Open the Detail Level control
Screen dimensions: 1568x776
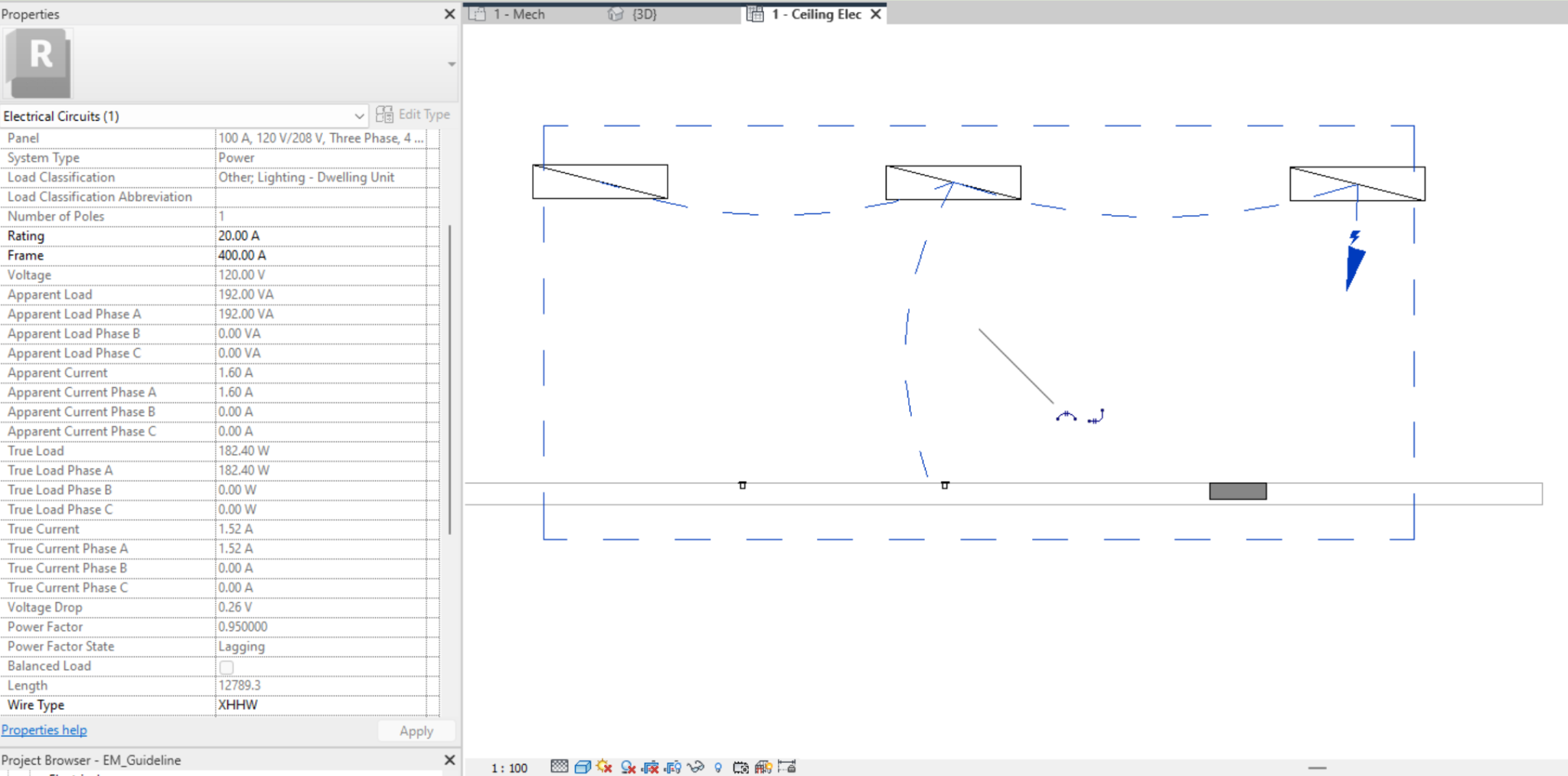560,766
